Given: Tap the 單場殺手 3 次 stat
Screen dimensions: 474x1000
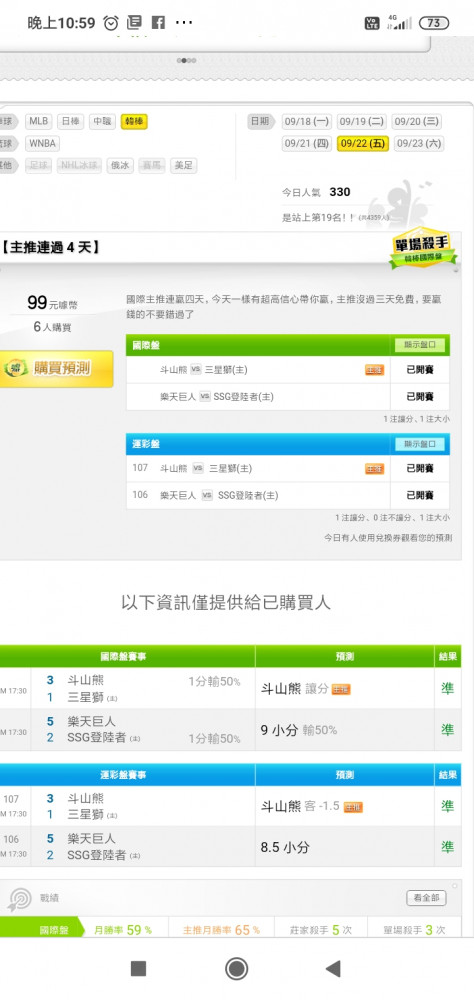Looking at the screenshot, I should pos(415,930).
